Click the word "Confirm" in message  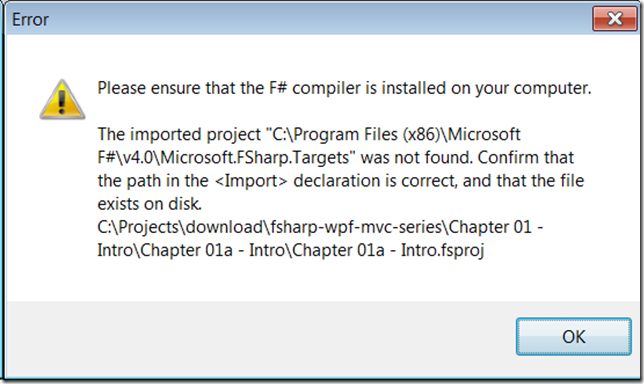(x=508, y=157)
